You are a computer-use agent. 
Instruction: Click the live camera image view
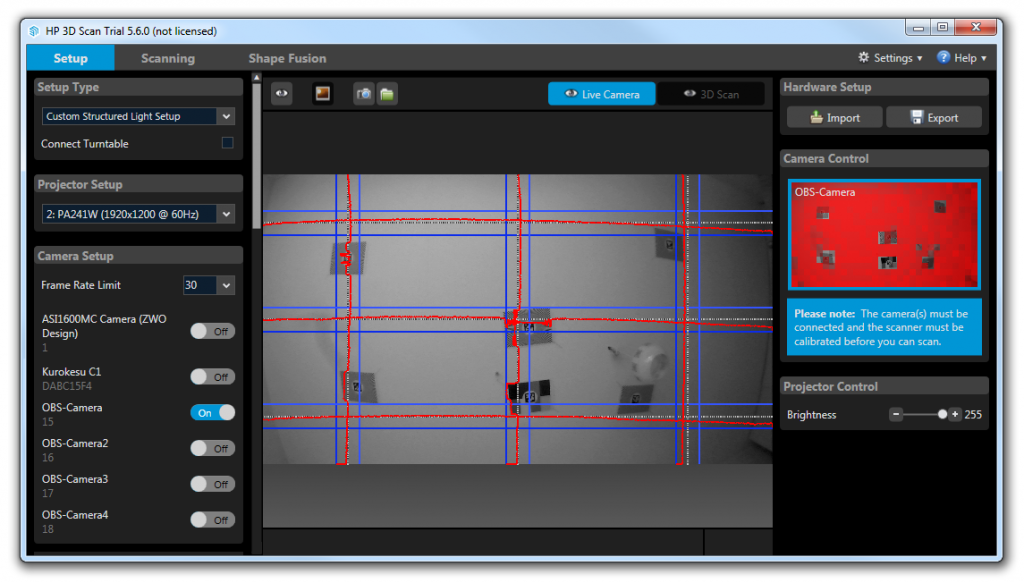click(x=517, y=319)
